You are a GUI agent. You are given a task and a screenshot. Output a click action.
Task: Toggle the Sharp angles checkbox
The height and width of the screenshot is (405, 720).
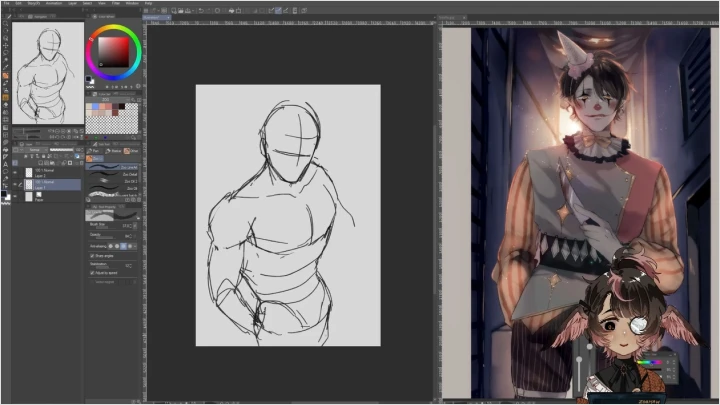click(93, 255)
